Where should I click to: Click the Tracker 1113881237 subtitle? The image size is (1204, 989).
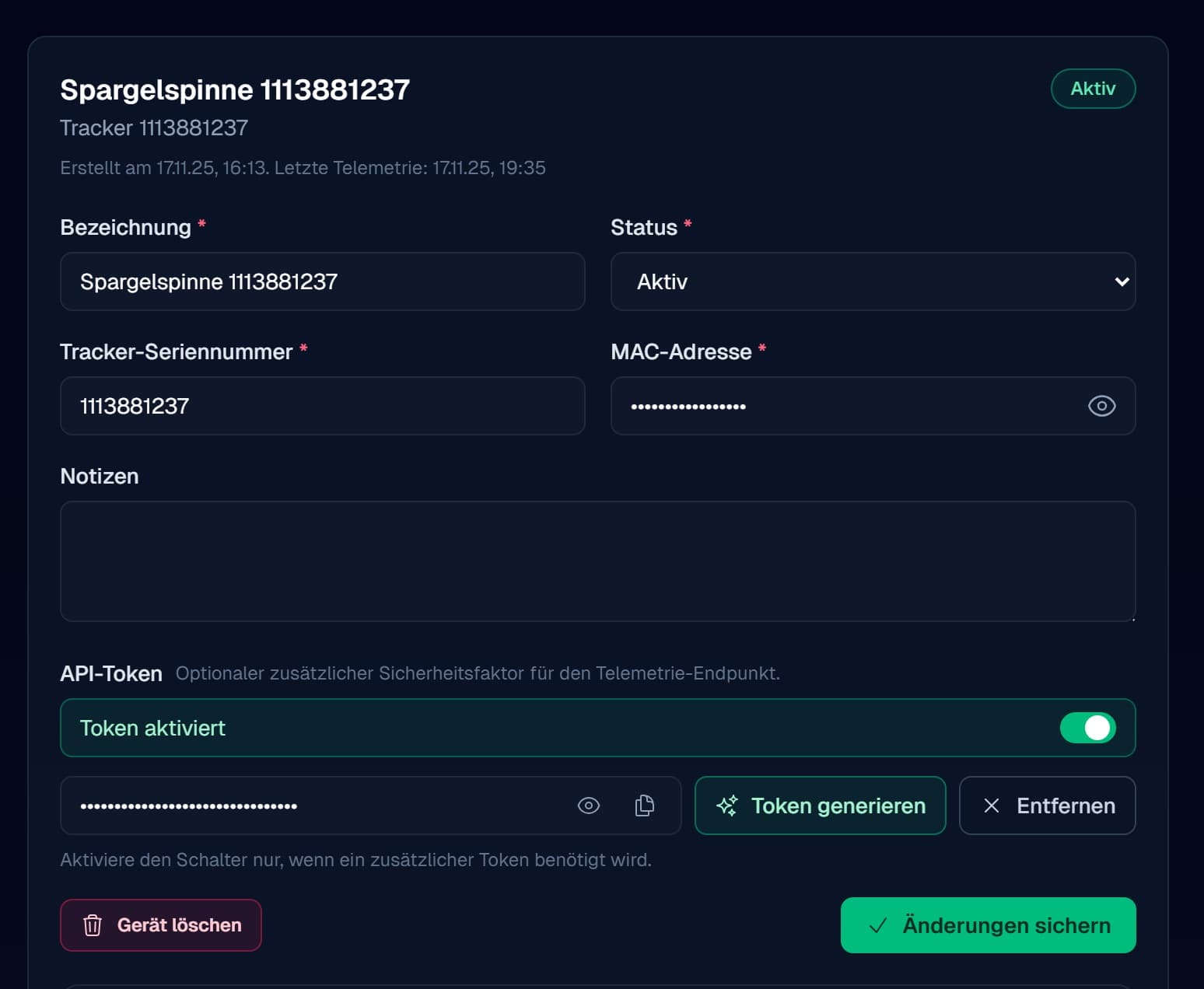pyautogui.click(x=153, y=127)
